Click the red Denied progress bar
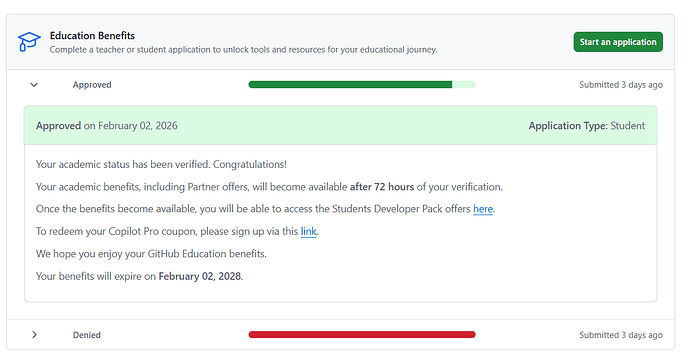The height and width of the screenshot is (364, 689). [x=362, y=335]
